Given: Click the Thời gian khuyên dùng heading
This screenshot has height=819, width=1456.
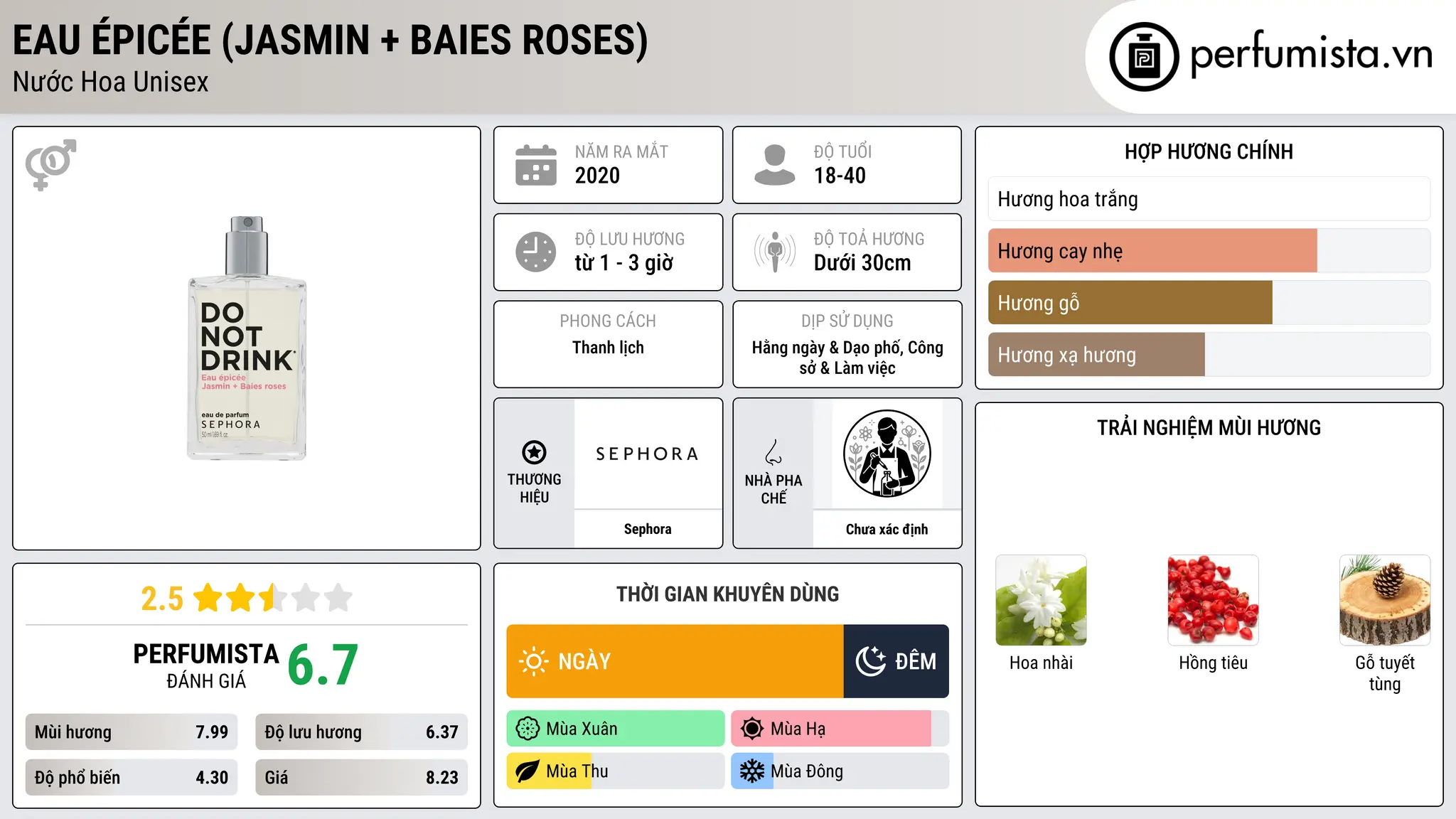Looking at the screenshot, I should click(728, 594).
